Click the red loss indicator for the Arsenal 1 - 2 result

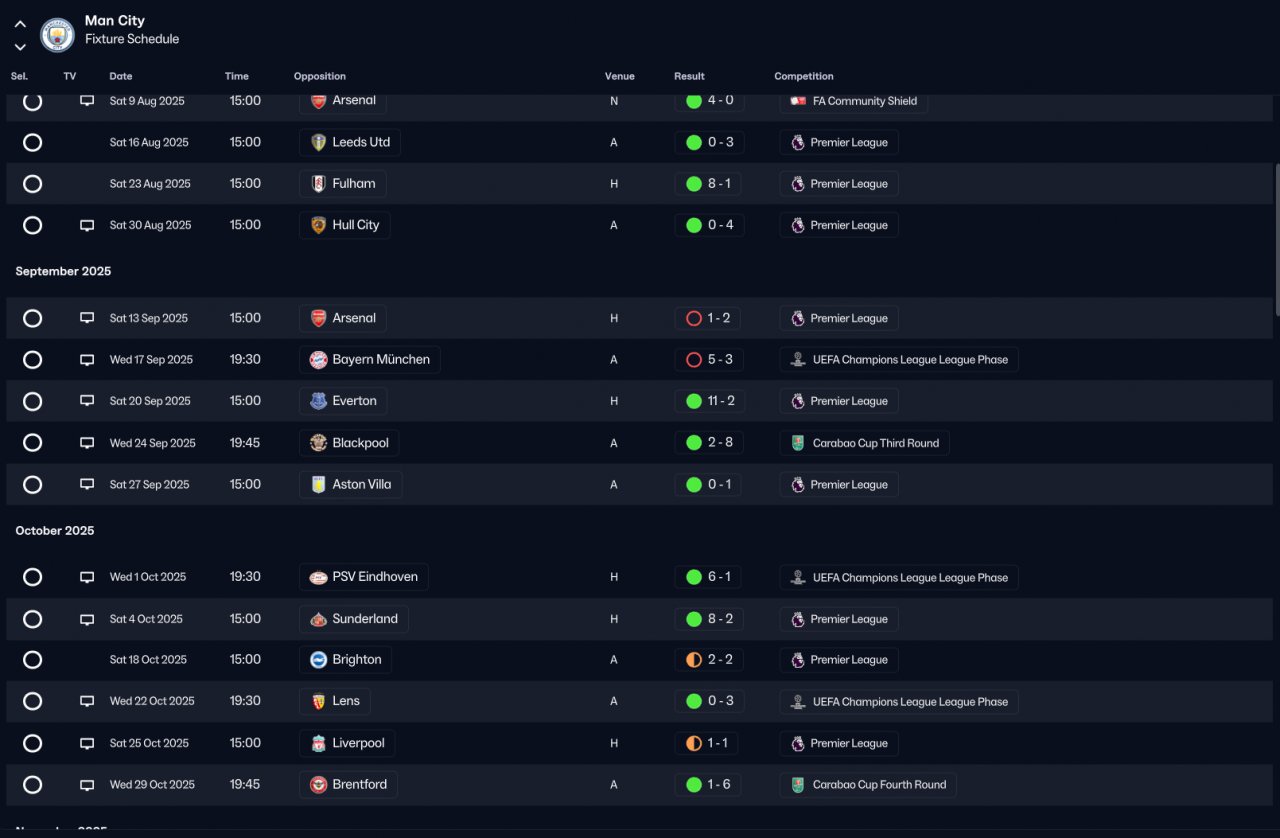point(694,319)
